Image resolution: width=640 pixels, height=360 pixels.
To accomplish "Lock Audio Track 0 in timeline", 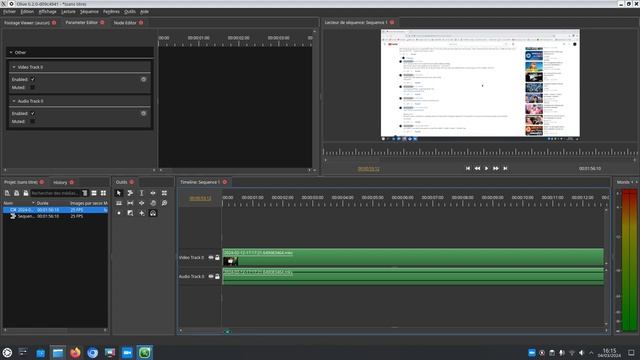I will 217,276.
